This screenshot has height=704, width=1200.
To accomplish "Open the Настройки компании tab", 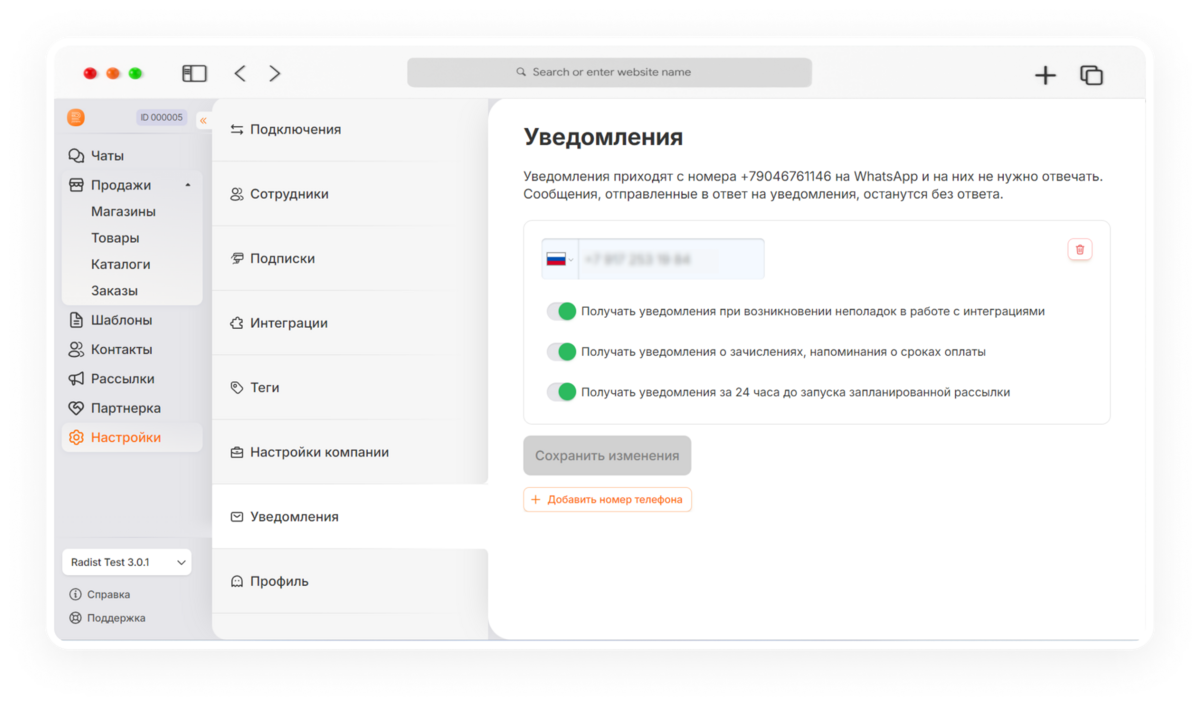I will [x=350, y=452].
